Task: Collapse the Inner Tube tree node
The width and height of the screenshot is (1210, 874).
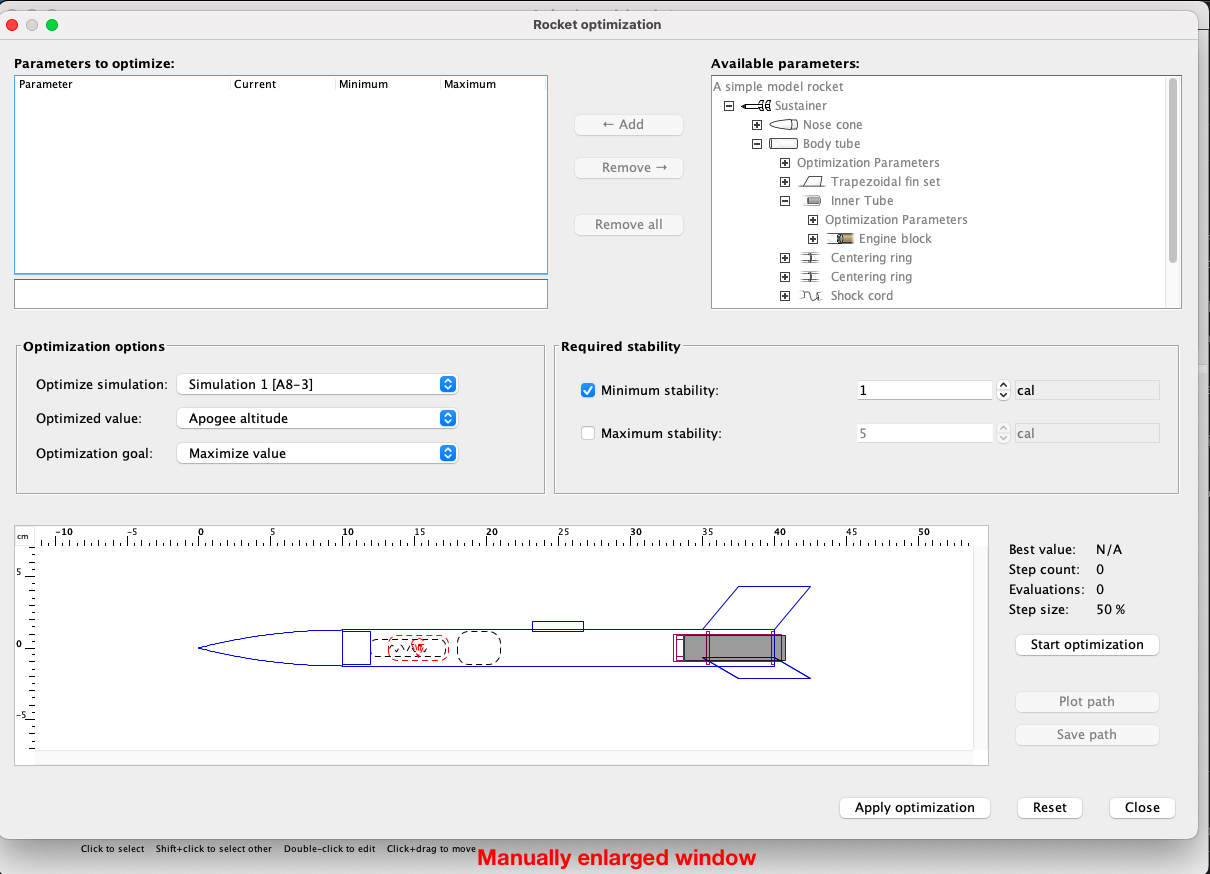Action: click(x=784, y=200)
